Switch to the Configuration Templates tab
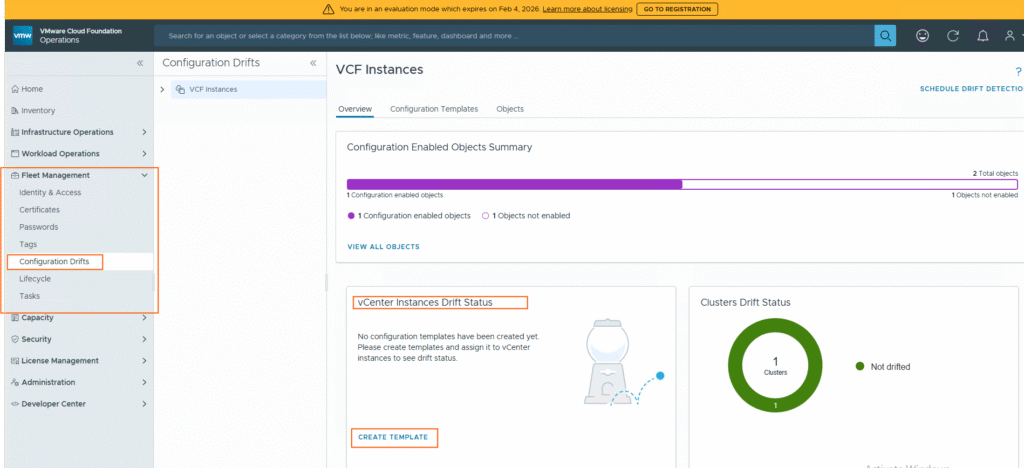 (434, 109)
